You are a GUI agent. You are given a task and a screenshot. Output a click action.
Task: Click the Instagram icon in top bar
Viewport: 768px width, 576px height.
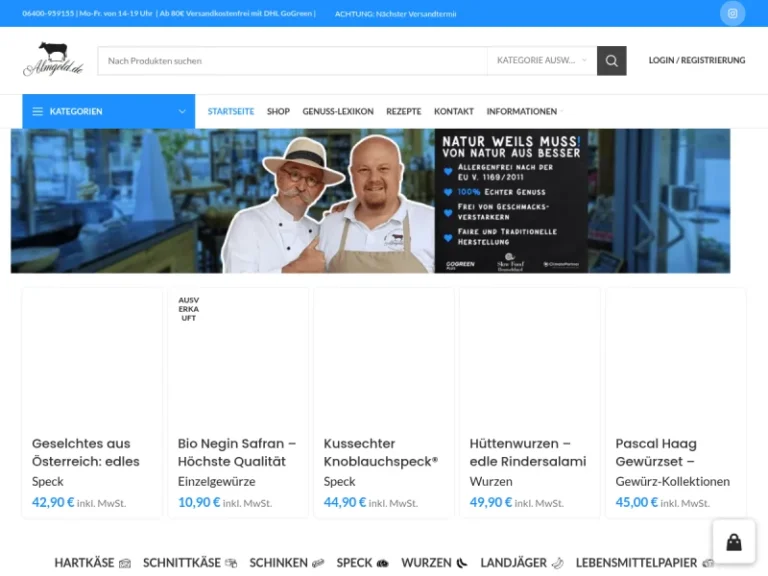point(732,13)
